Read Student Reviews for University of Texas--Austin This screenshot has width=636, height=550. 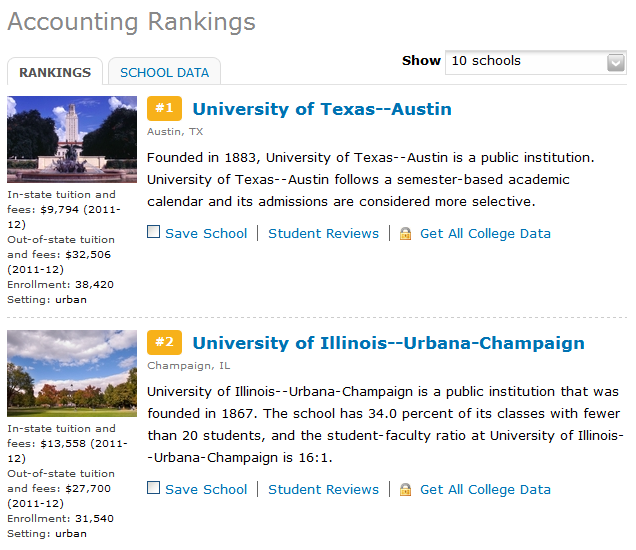click(x=323, y=234)
